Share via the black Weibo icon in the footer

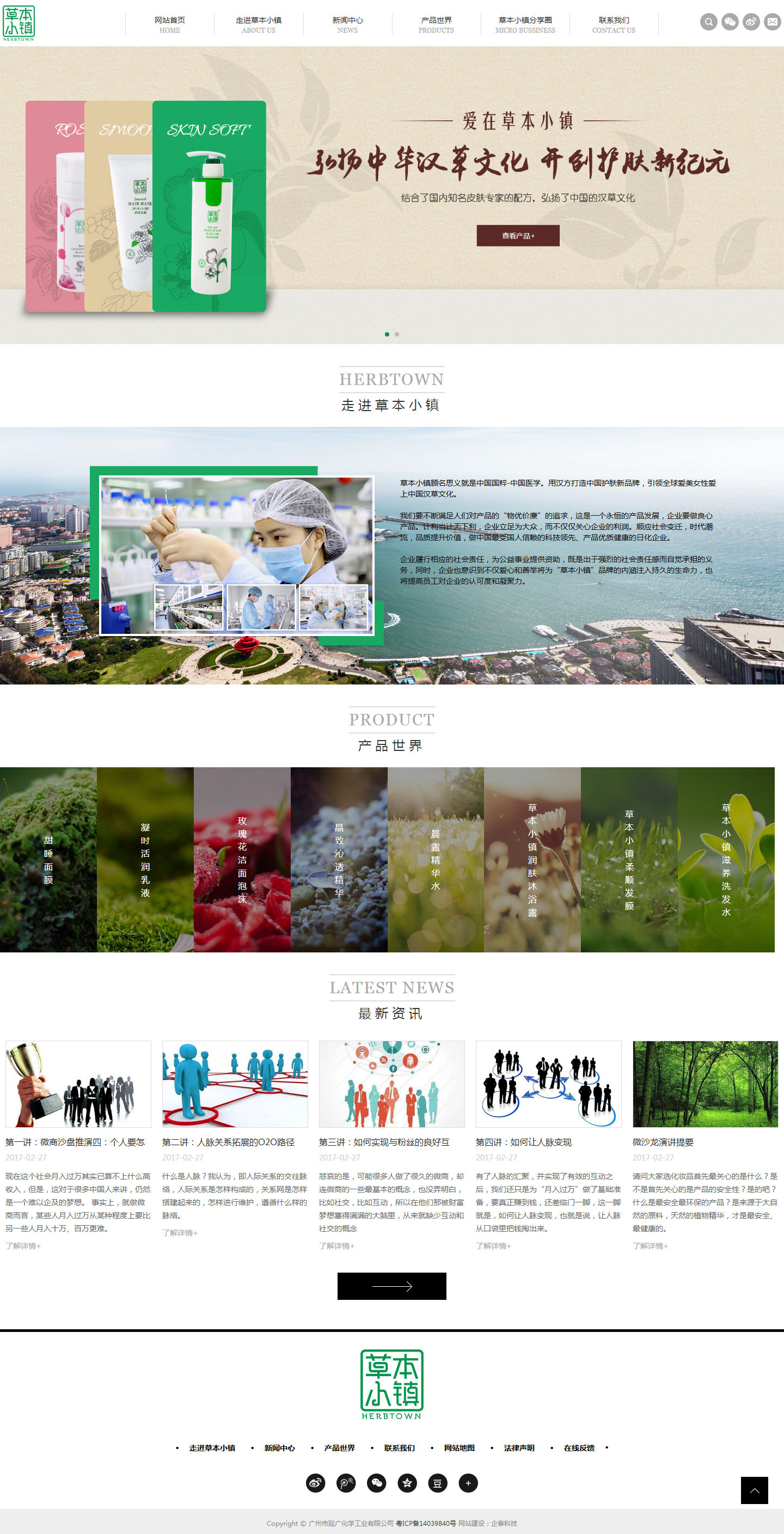pos(315,1483)
